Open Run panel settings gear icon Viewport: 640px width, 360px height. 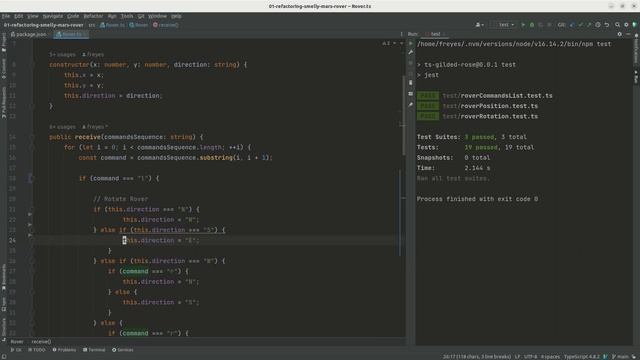click(620, 34)
